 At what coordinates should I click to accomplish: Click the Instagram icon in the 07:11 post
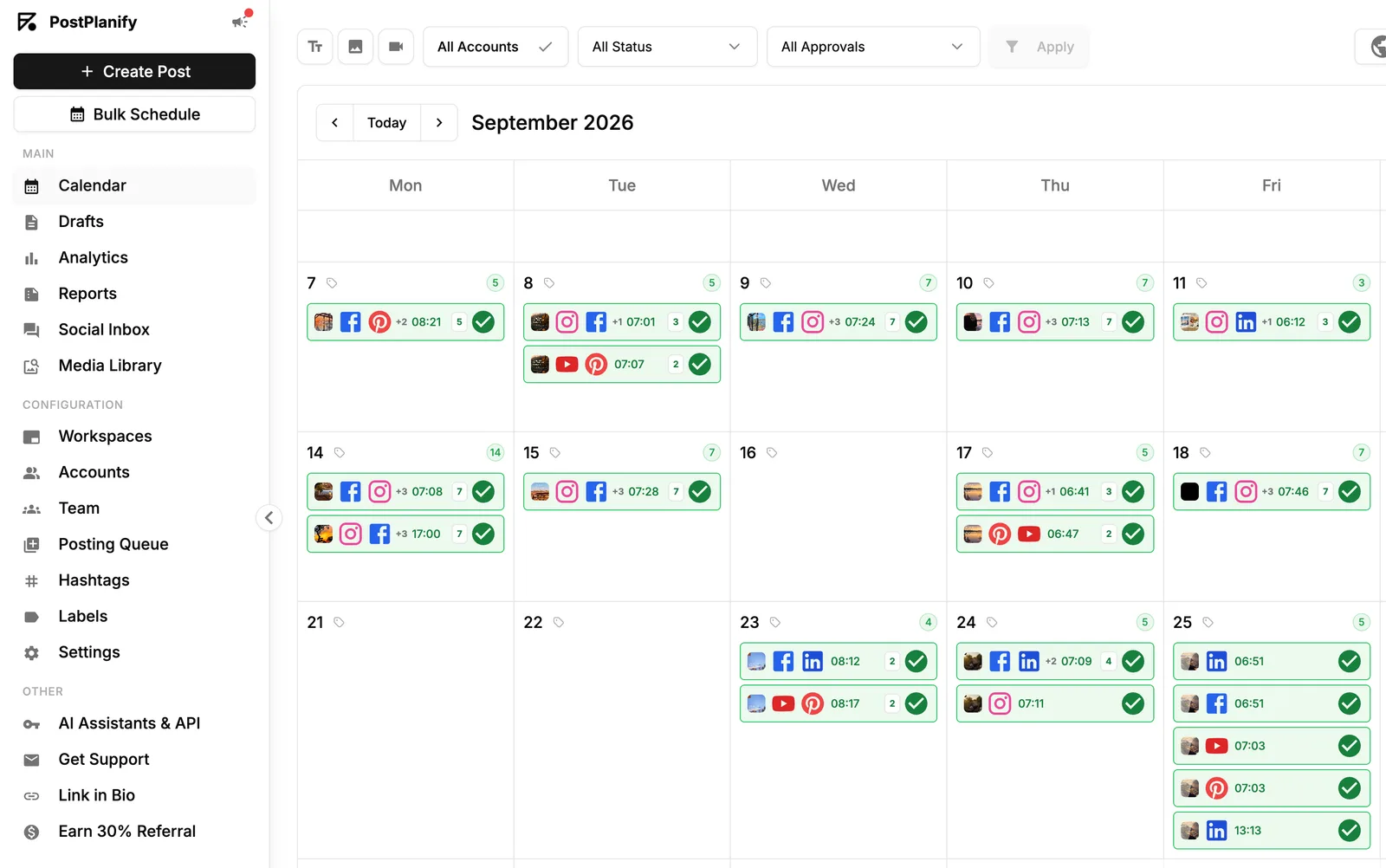(1000, 703)
